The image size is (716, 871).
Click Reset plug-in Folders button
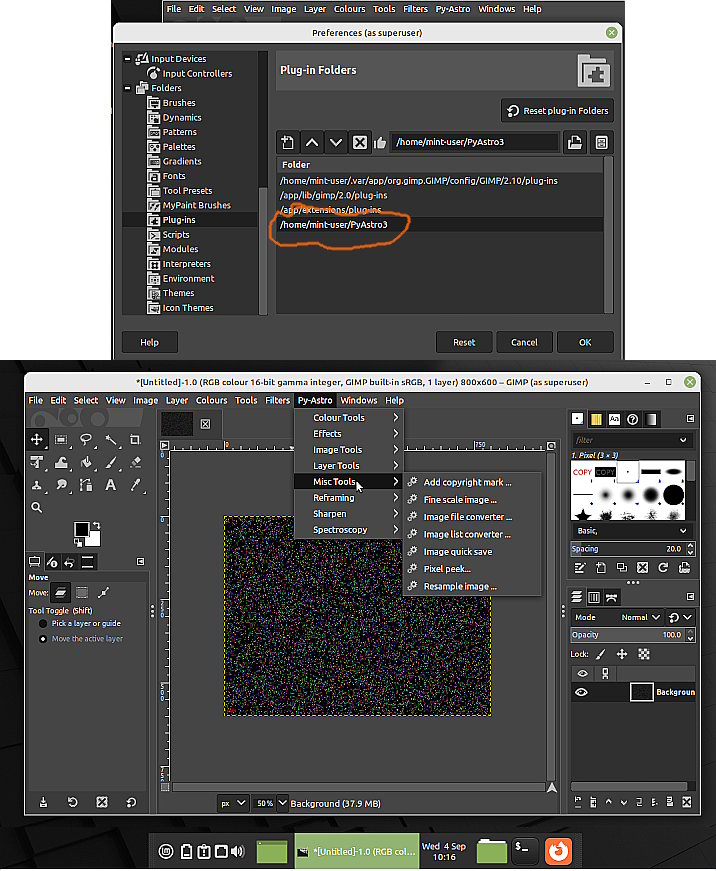558,111
